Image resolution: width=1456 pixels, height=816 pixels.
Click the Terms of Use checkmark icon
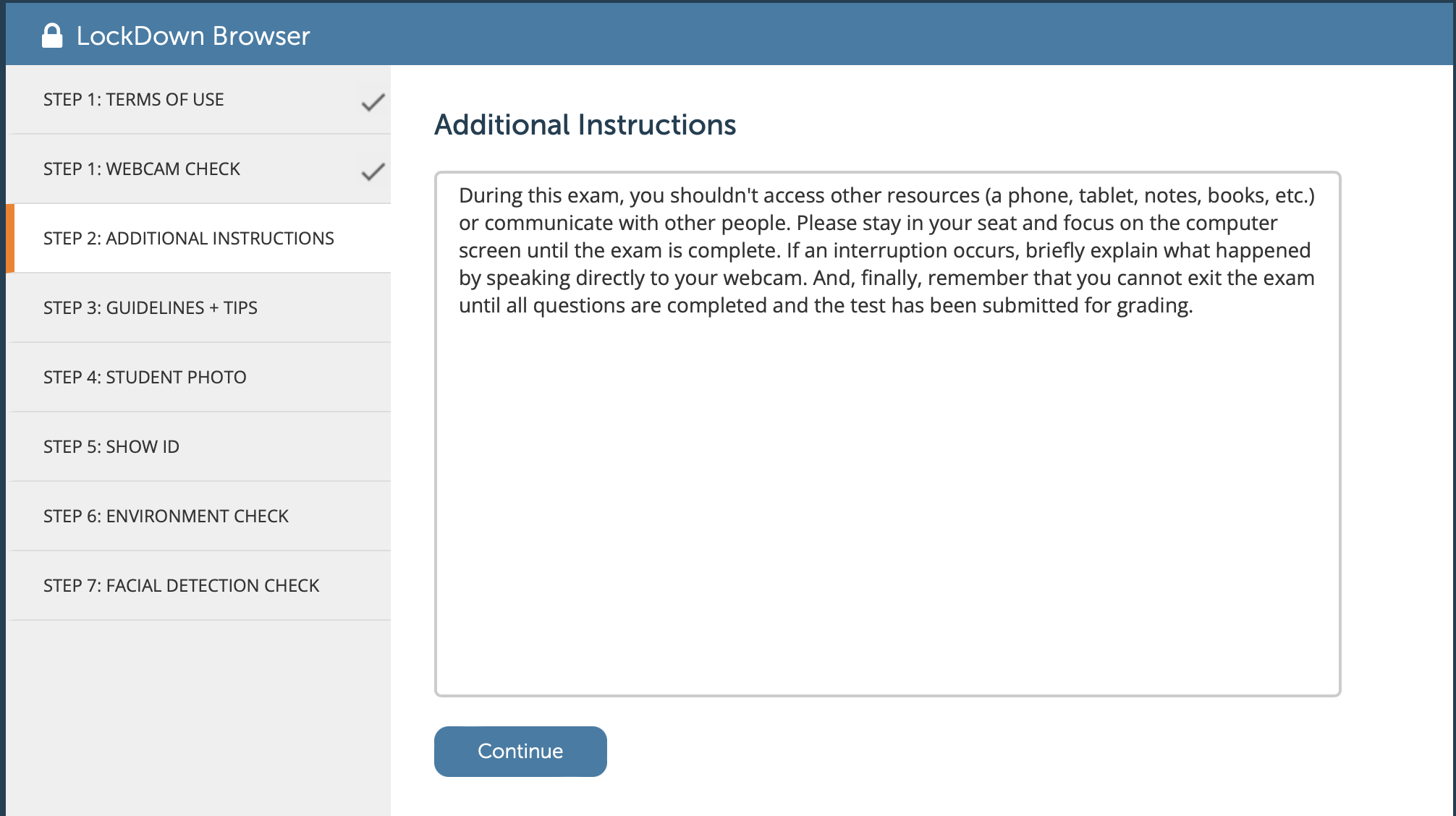[373, 103]
